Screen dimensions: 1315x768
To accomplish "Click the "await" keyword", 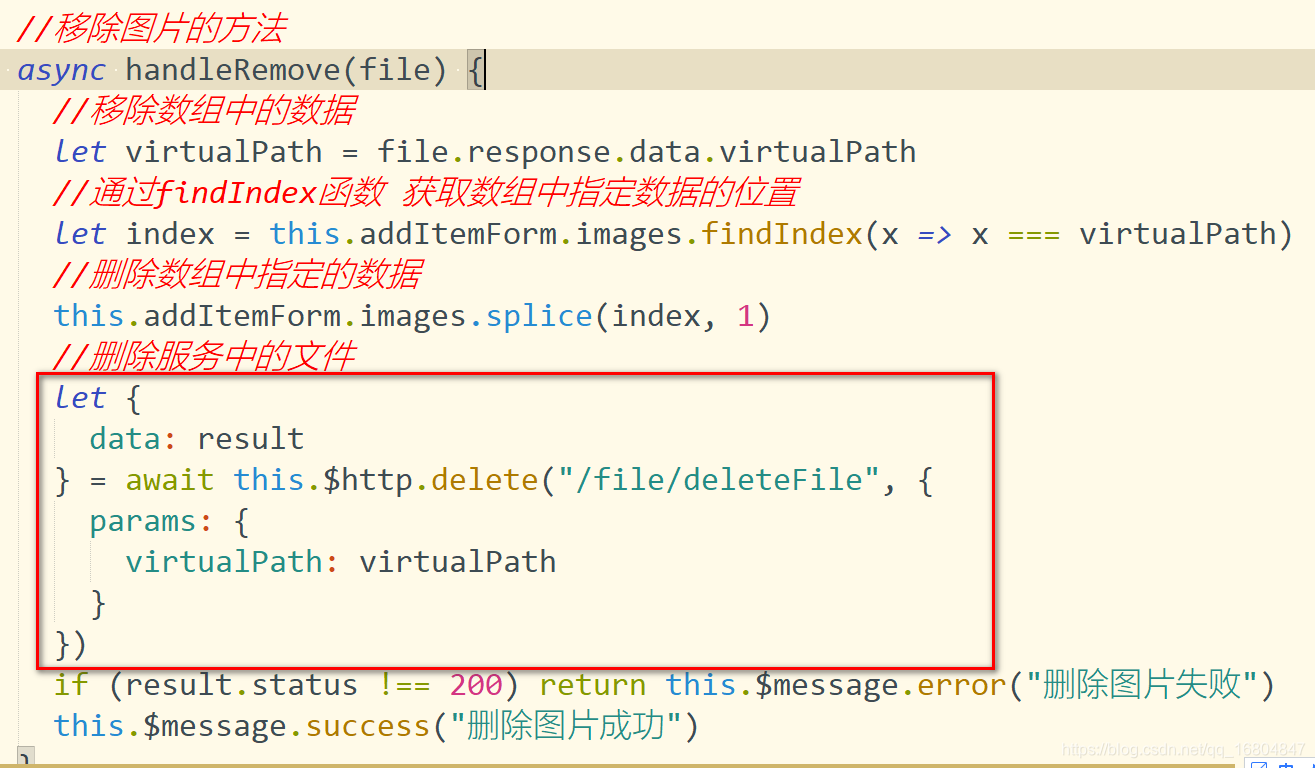I will (x=170, y=480).
